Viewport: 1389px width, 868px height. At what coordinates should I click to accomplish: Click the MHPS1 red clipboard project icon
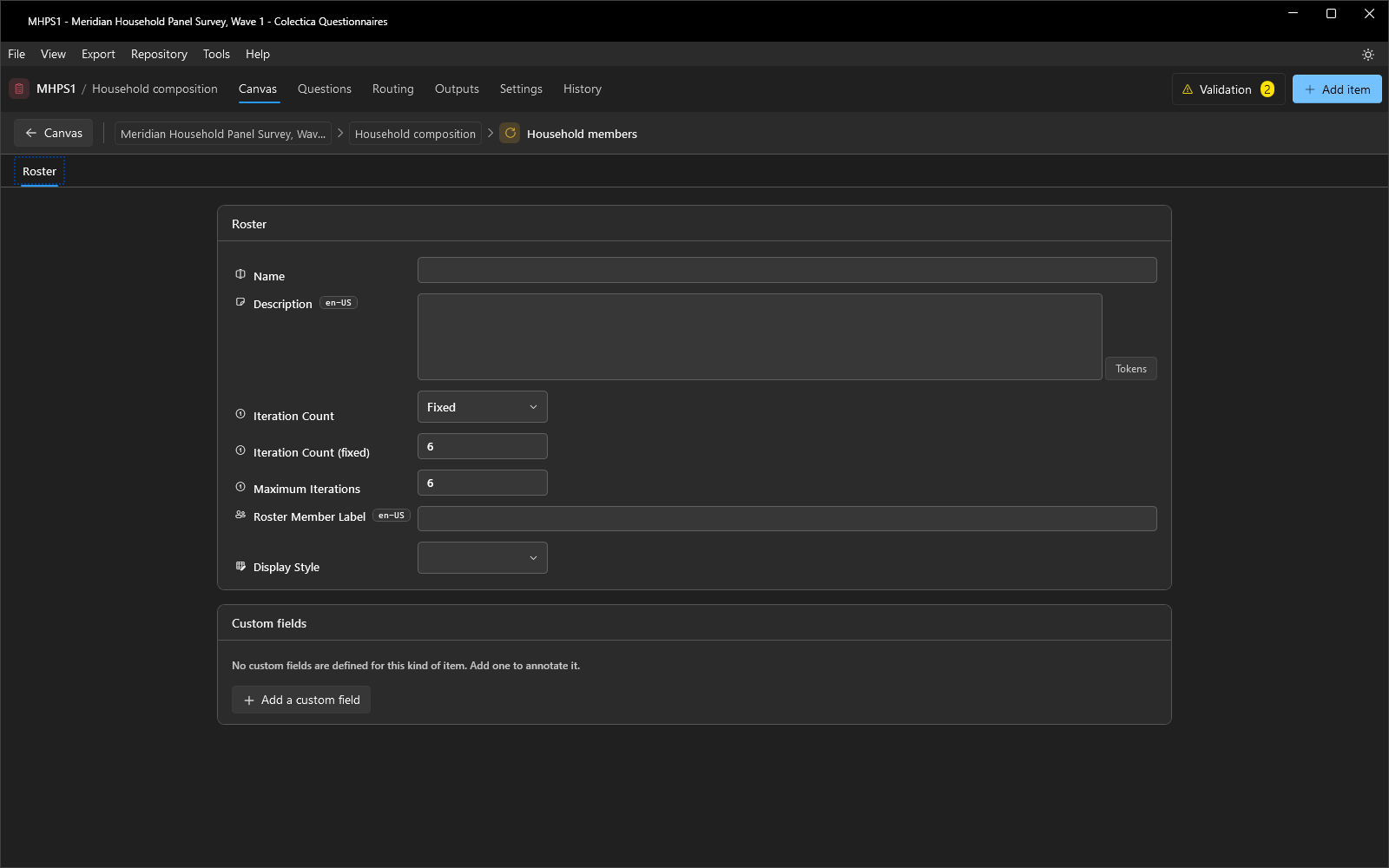coord(19,89)
